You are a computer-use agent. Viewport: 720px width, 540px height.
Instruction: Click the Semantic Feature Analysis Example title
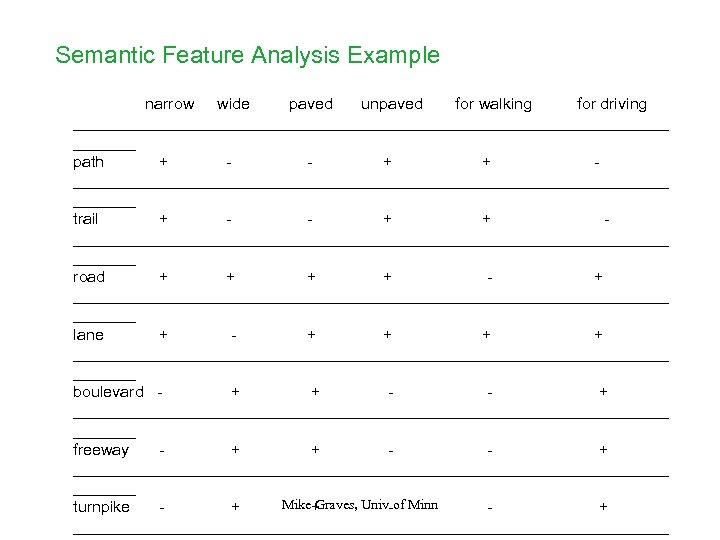coord(247,55)
